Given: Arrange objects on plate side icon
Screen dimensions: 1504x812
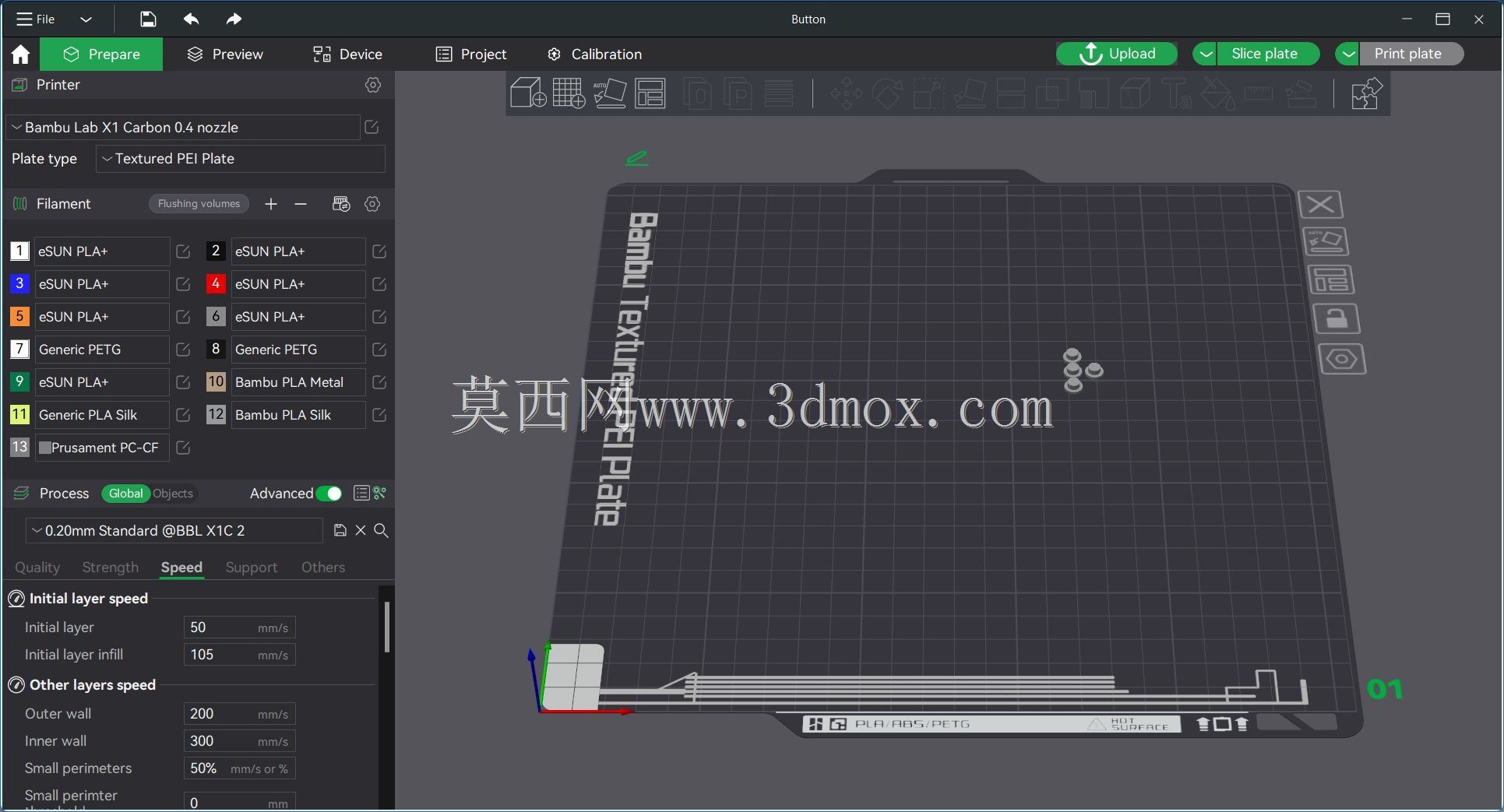Looking at the screenshot, I should coord(1330,279).
